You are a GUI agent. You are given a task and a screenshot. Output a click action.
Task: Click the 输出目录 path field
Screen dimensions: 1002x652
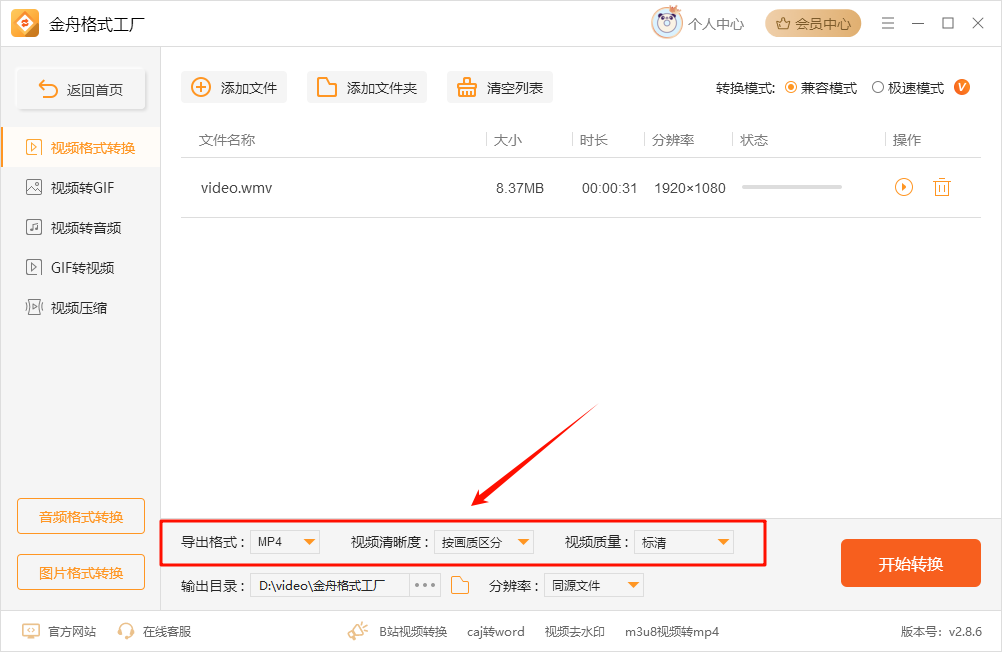coord(330,586)
